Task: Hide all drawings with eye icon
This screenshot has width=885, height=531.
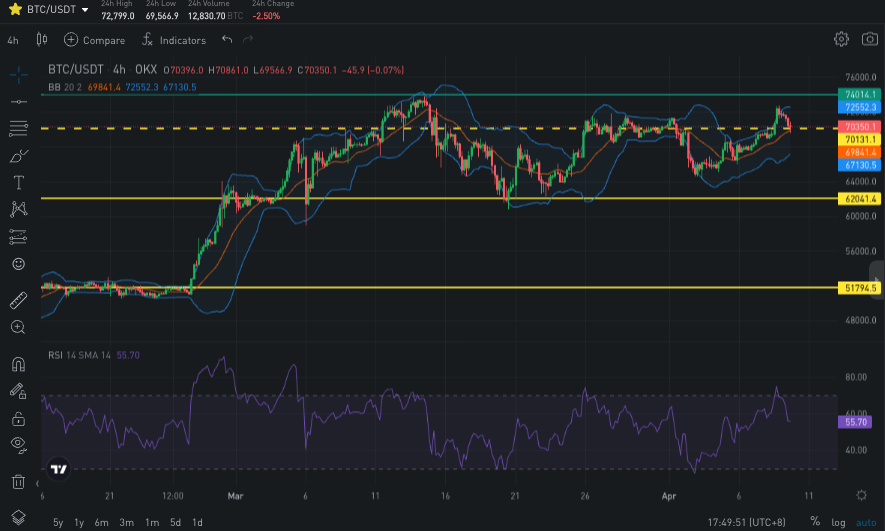Action: tap(18, 444)
